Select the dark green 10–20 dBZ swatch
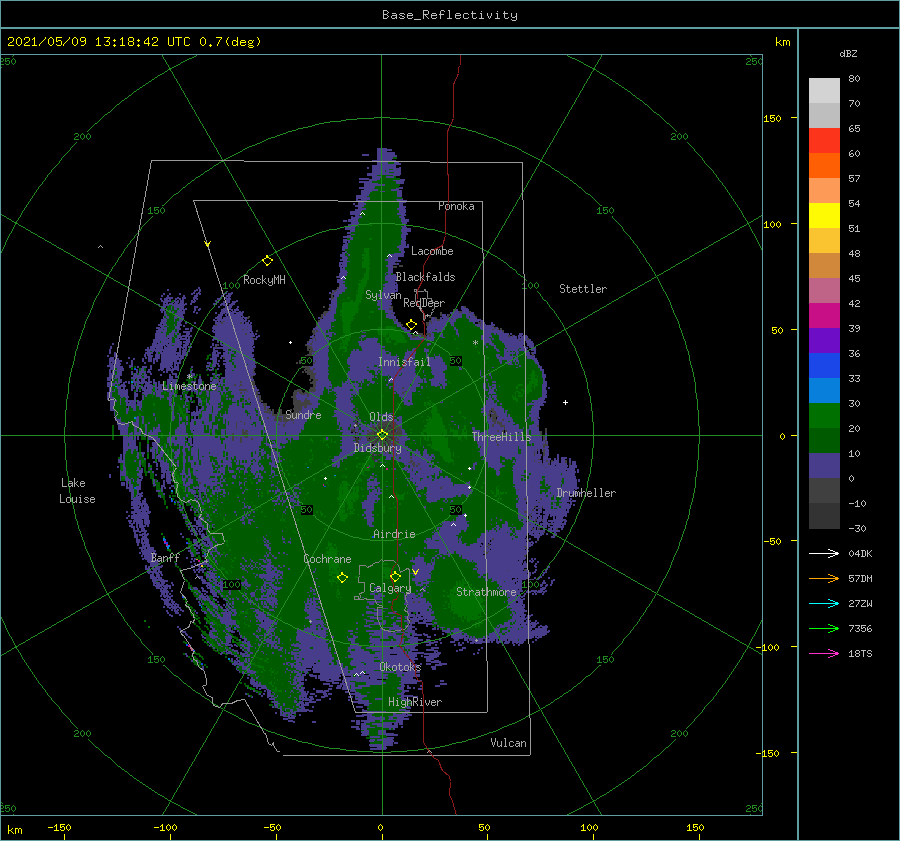Screen dimensions: 900x841 [824, 441]
